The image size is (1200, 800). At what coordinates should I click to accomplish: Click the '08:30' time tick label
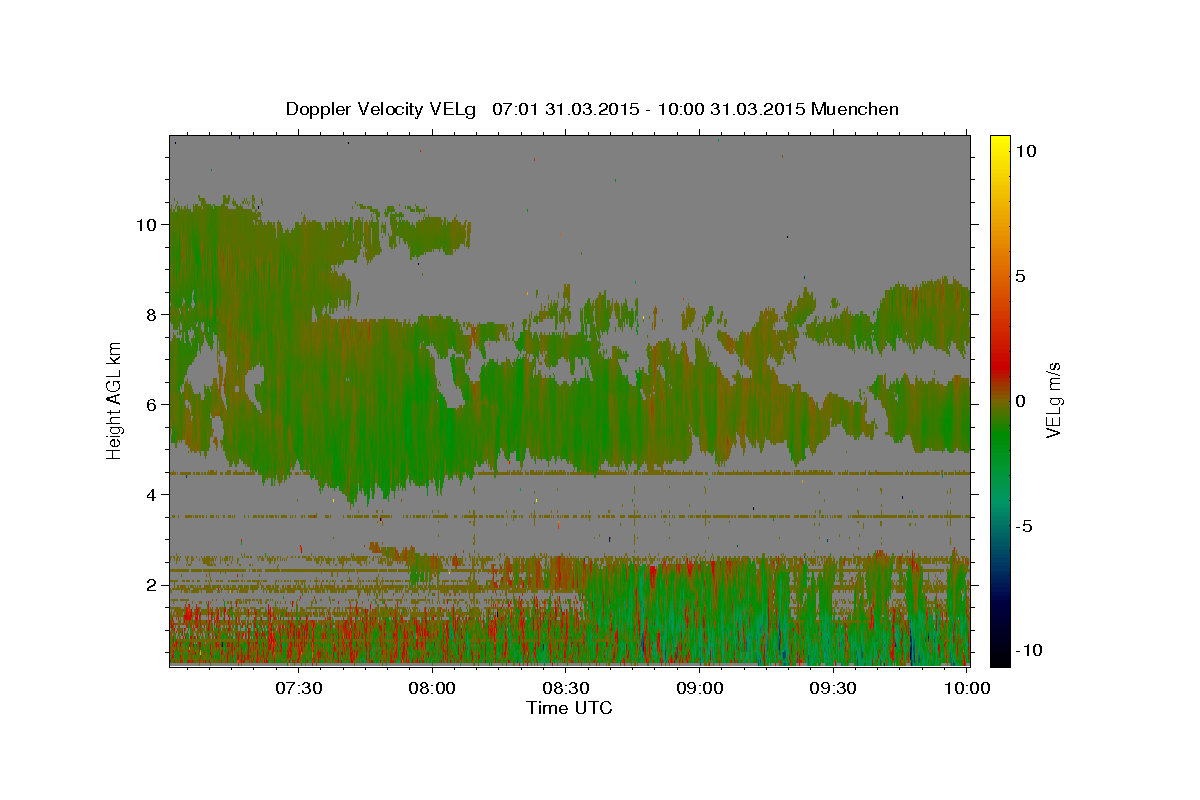(x=567, y=688)
